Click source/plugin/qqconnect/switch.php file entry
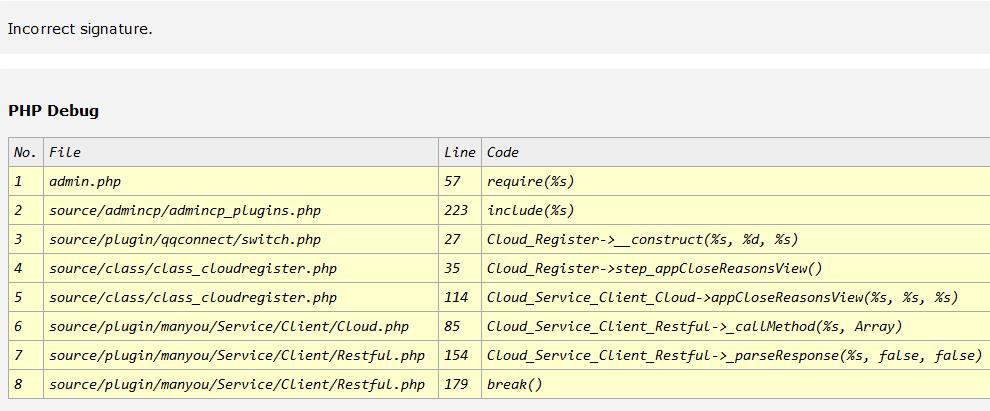Screen dimensions: 990x411 (185, 239)
